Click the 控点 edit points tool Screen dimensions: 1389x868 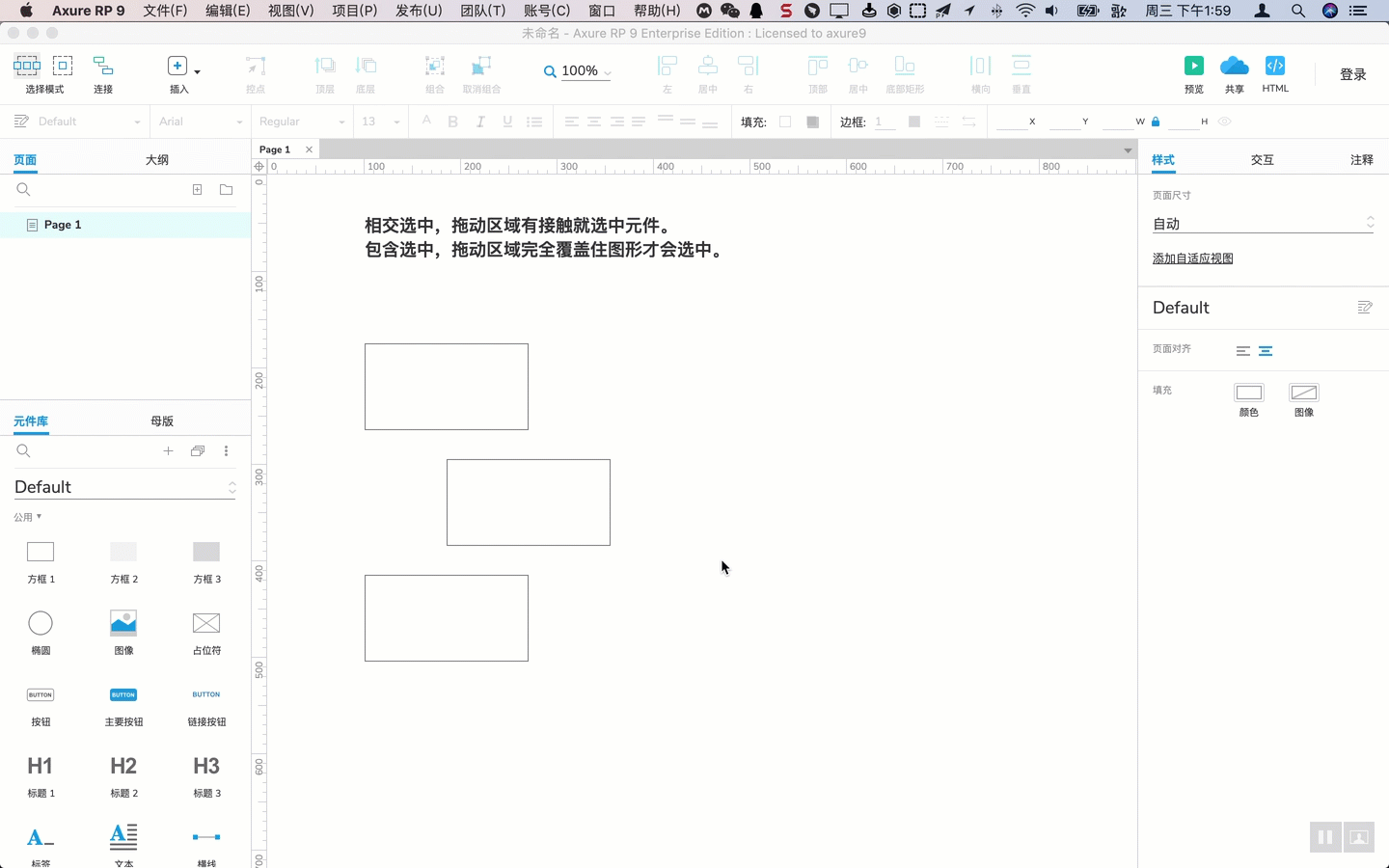click(x=256, y=66)
